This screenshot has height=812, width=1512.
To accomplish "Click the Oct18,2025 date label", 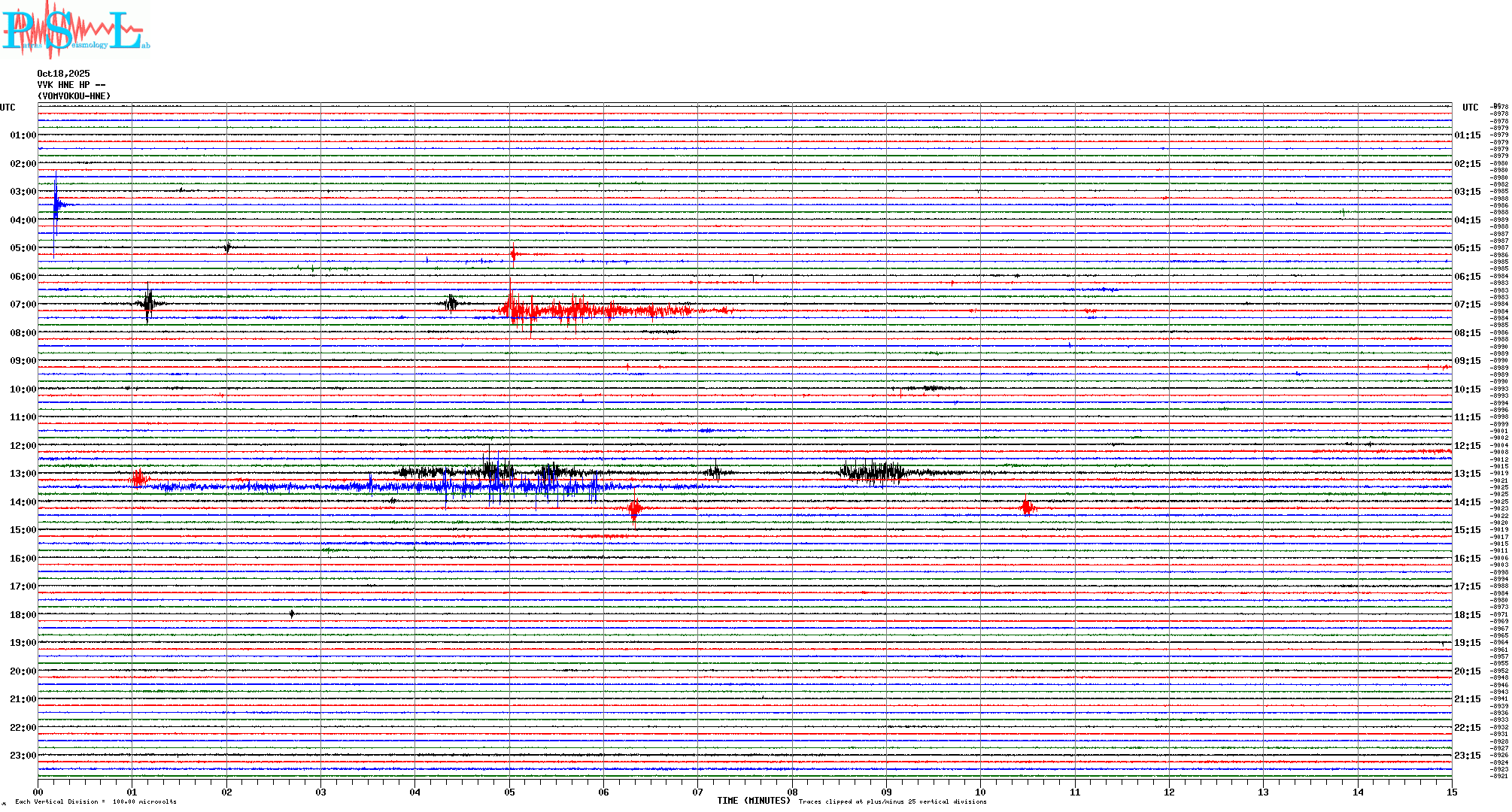I will pos(63,74).
